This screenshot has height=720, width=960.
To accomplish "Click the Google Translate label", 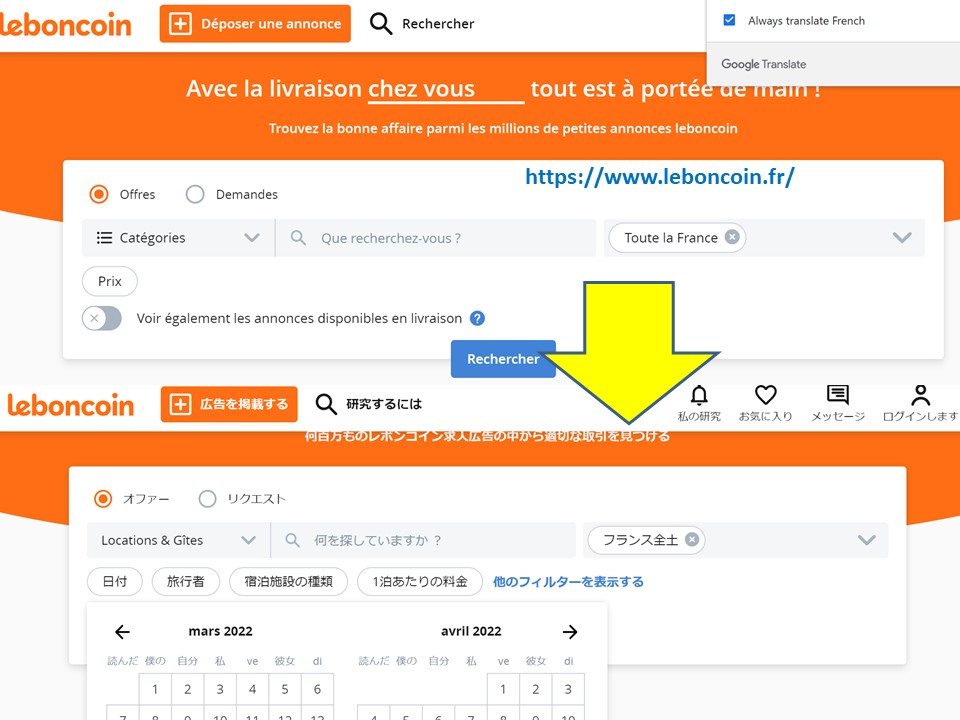I will point(763,64).
